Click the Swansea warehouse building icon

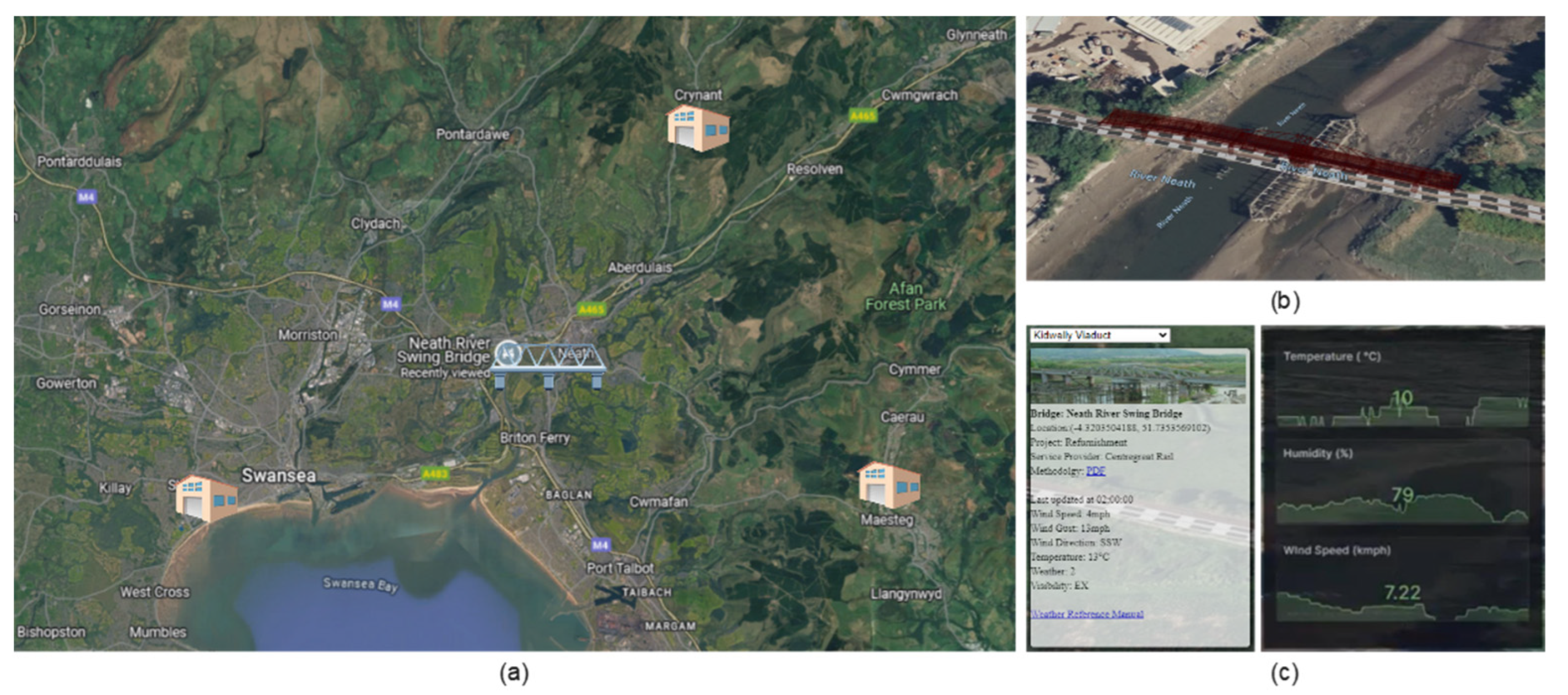coord(206,499)
